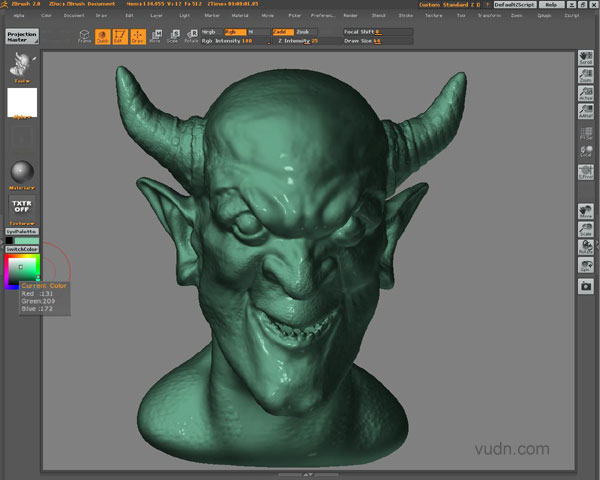The image size is (600, 480).
Task: Select the Scale mode icon in top toolbar
Action: tap(173, 37)
